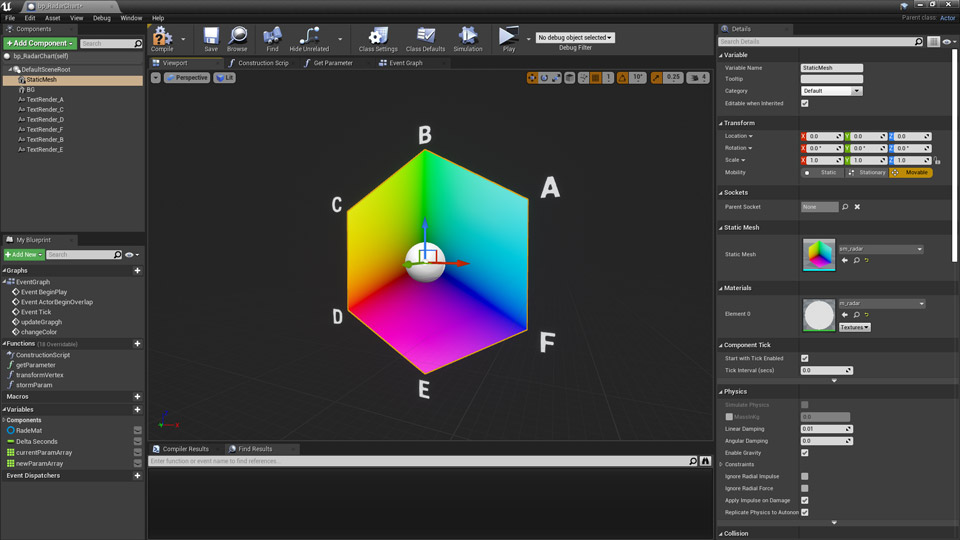The image size is (960, 540).
Task: Select the translate gizmo mode icon
Action: [x=531, y=78]
